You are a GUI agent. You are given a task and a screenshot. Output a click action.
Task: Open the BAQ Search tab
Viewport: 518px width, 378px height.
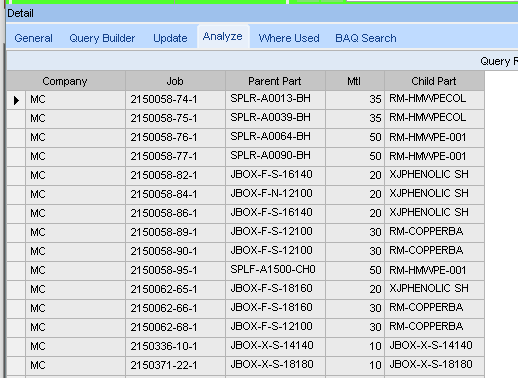point(366,38)
